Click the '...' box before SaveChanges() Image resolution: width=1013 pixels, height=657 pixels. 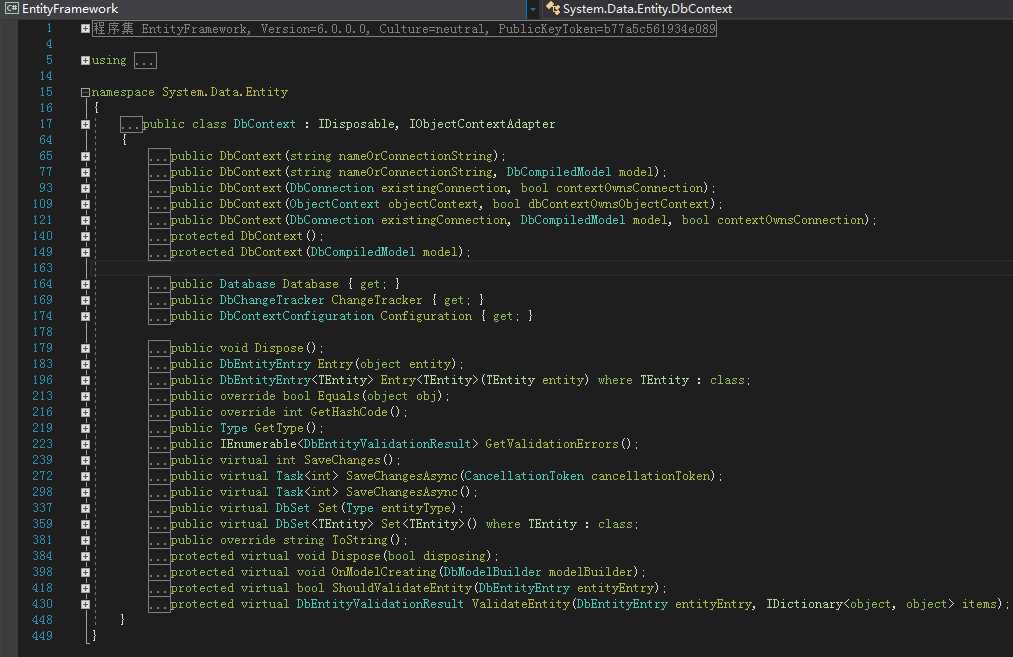tap(159, 460)
